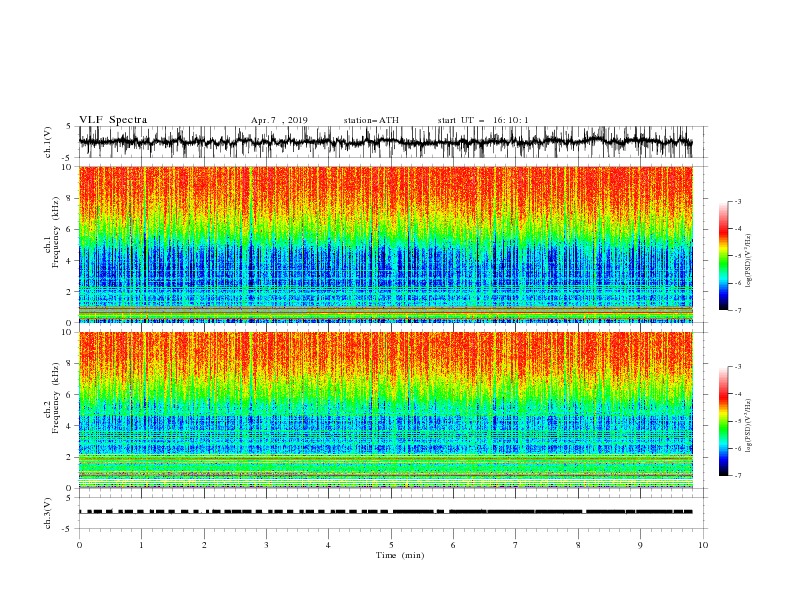
Task: Click the "-7" label on lower color bar
Action: click(x=737, y=476)
